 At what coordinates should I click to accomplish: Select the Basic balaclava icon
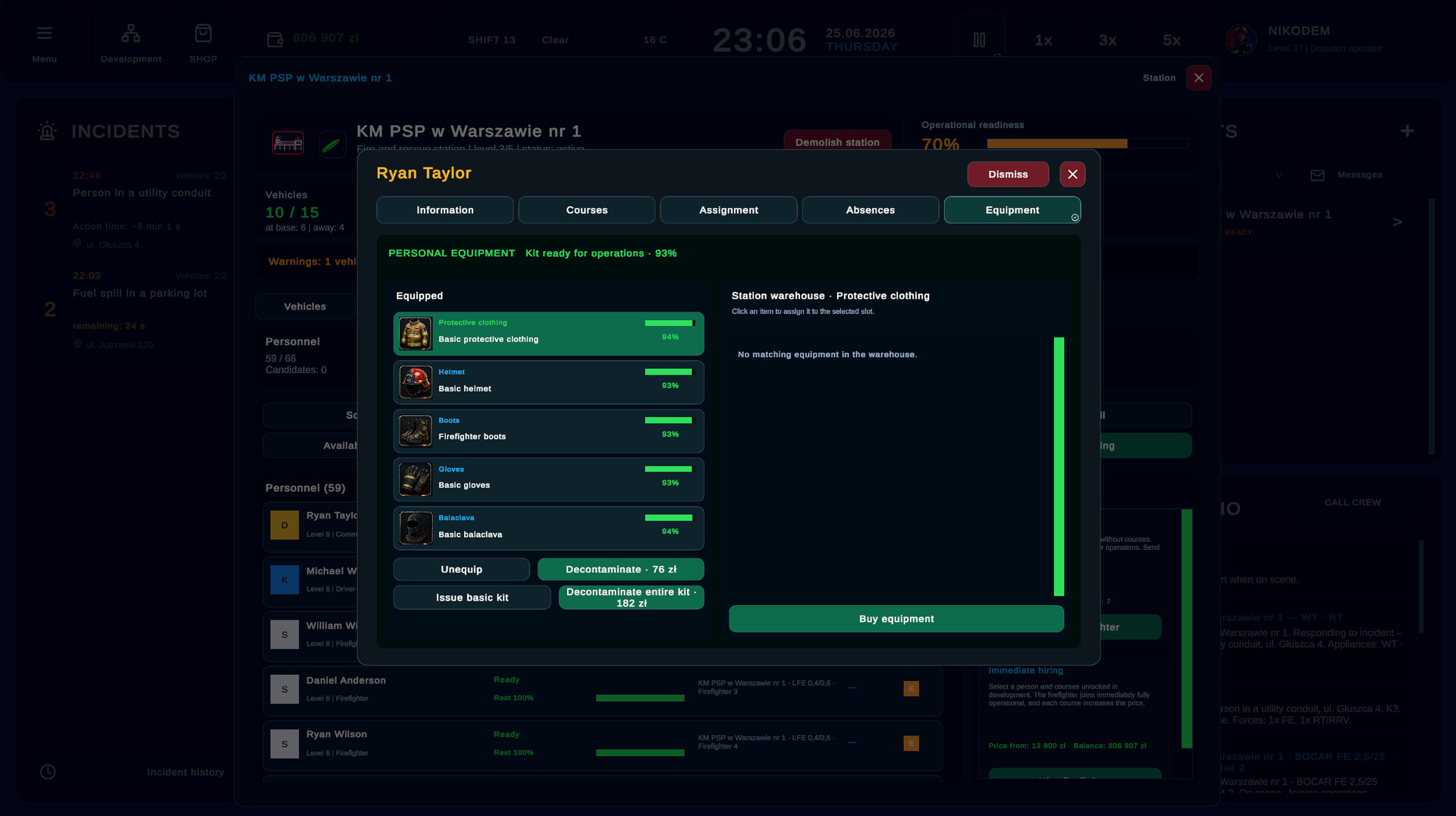pyautogui.click(x=416, y=528)
